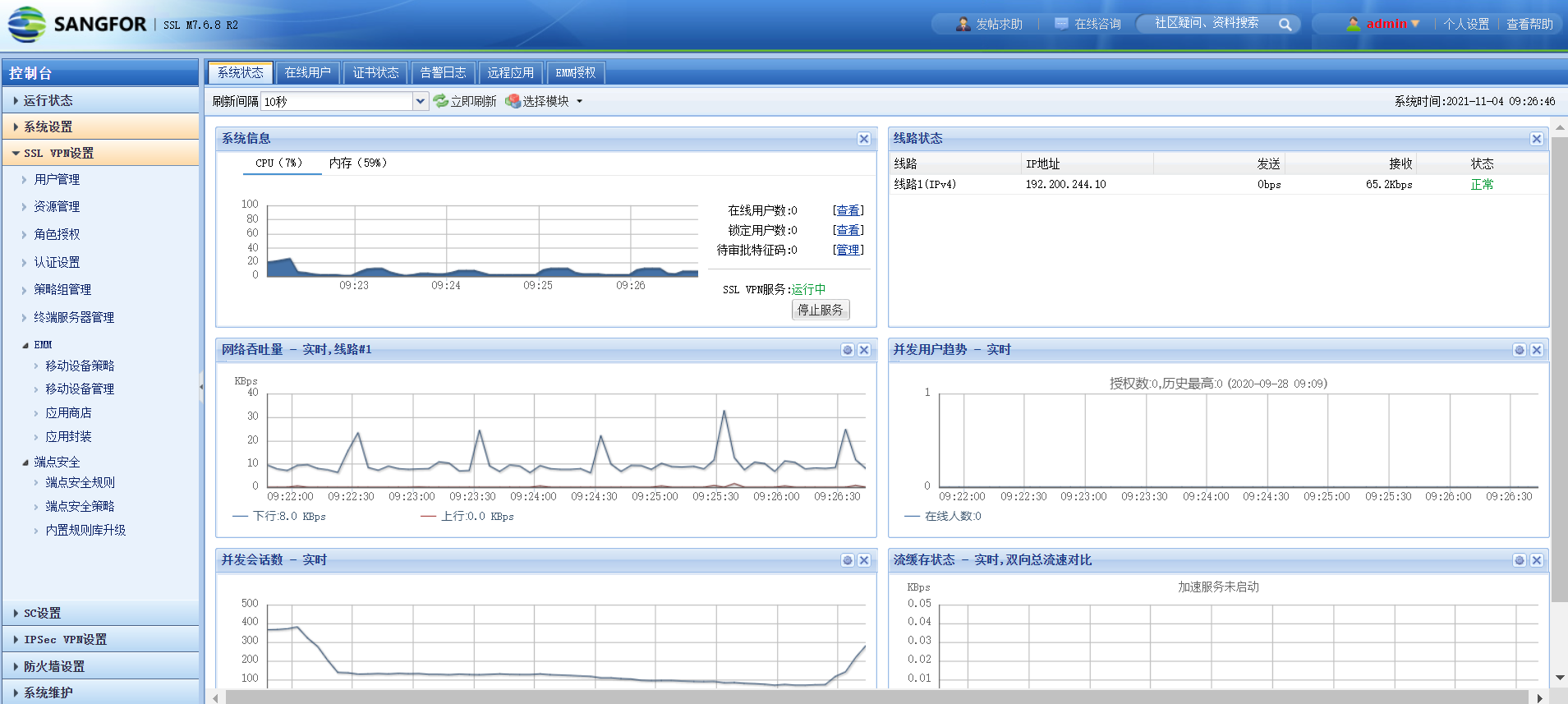Expand the IPSec VPN设置 section

click(100, 639)
